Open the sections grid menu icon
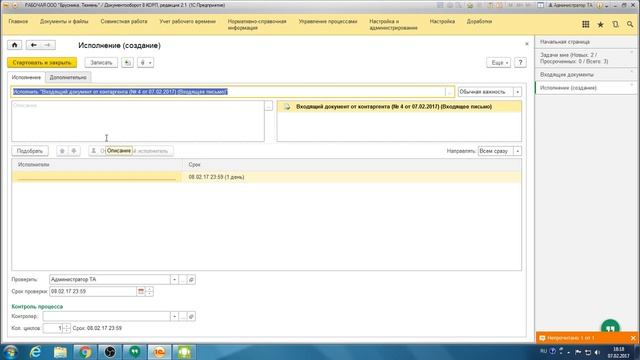The image size is (640, 360). [585, 24]
